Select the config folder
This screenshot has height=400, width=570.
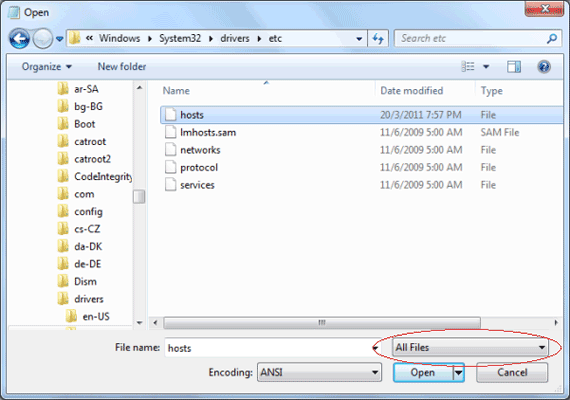tap(88, 212)
